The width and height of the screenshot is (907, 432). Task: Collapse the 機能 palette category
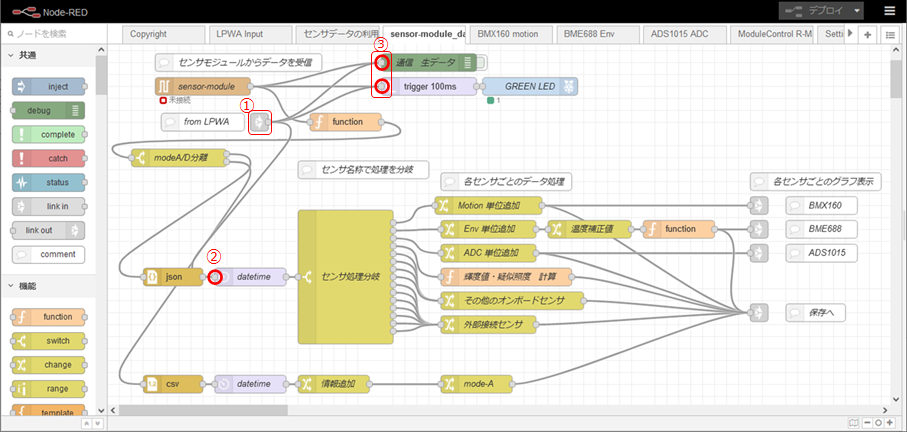tap(12, 286)
